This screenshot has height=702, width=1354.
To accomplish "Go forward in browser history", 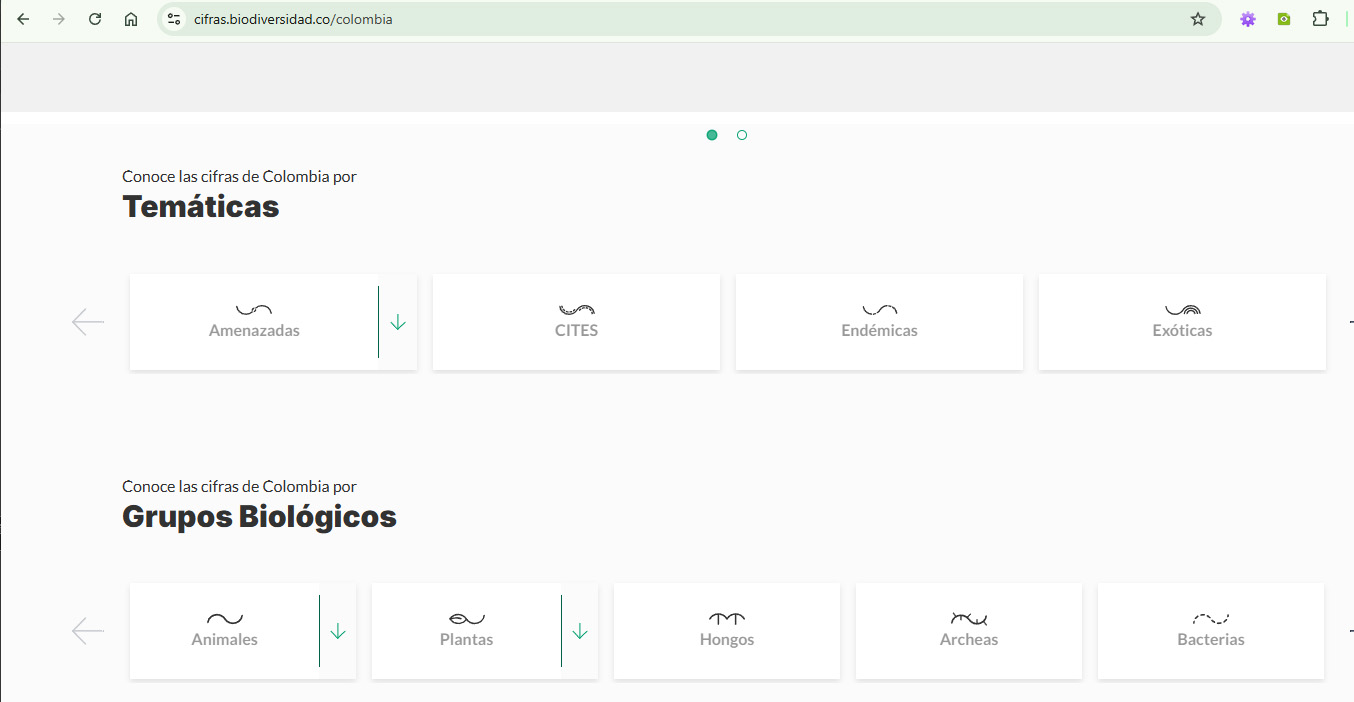I will pos(59,19).
